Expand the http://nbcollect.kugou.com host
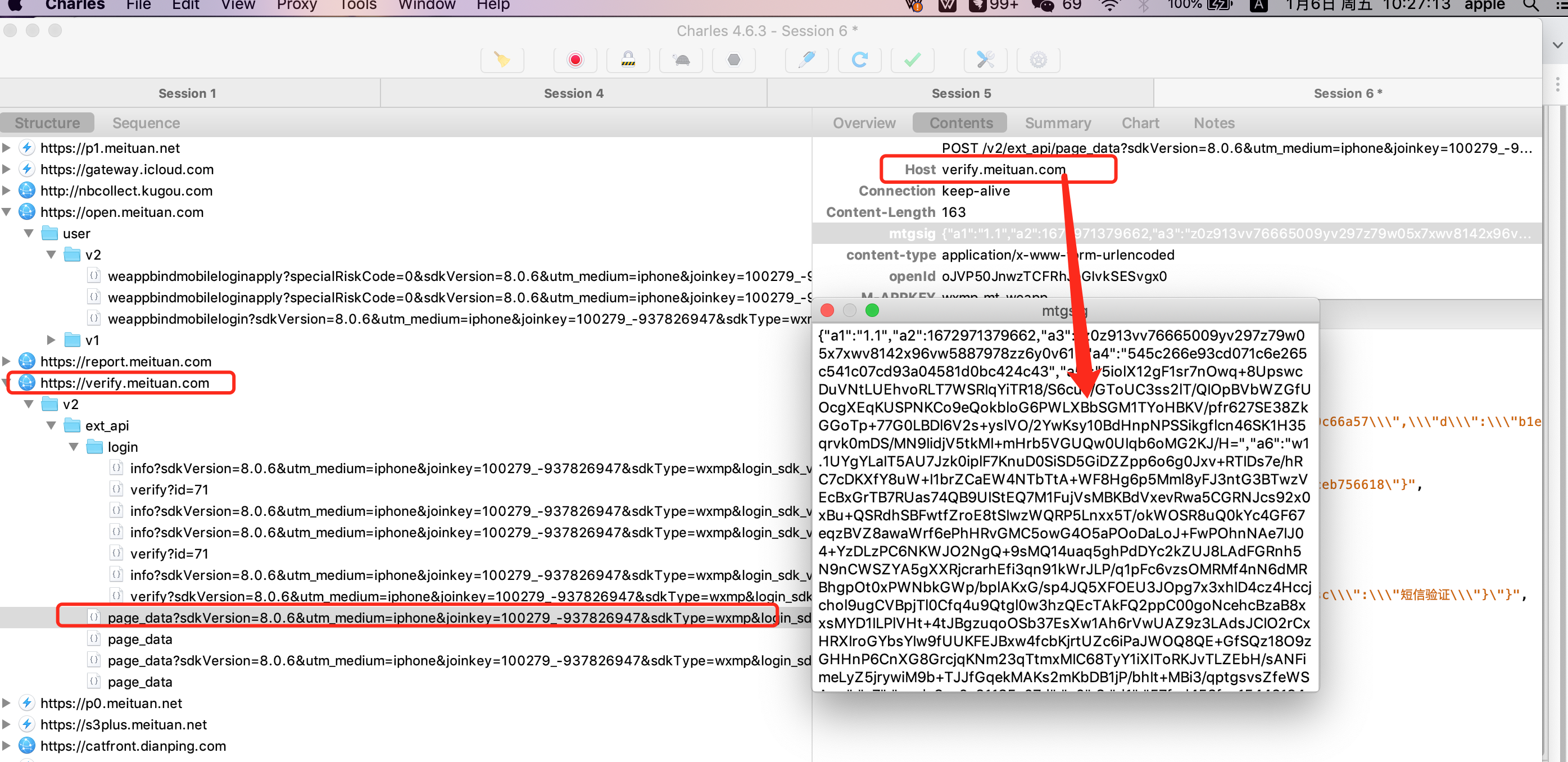 click(7, 190)
